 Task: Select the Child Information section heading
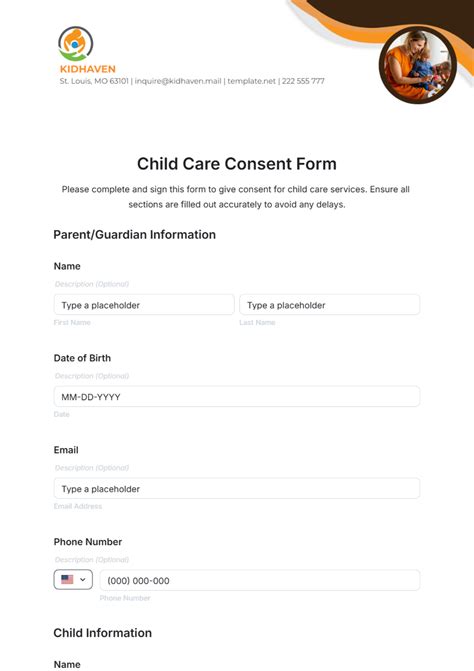pyautogui.click(x=103, y=633)
